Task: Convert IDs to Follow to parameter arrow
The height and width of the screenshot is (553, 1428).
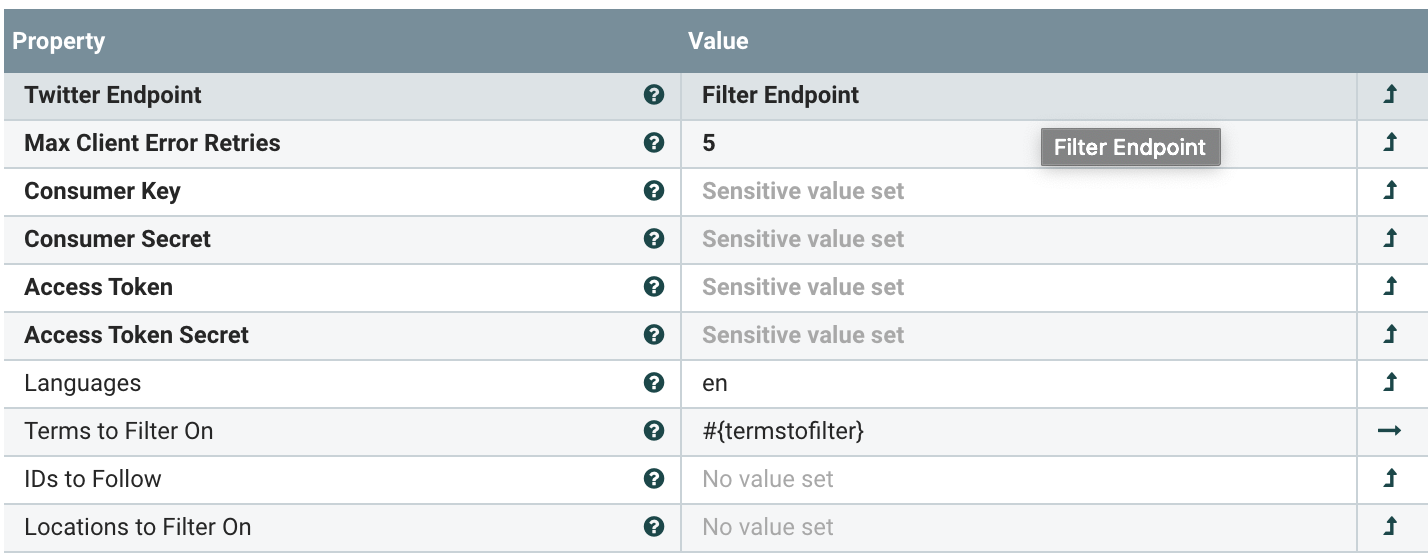Action: 1389,479
